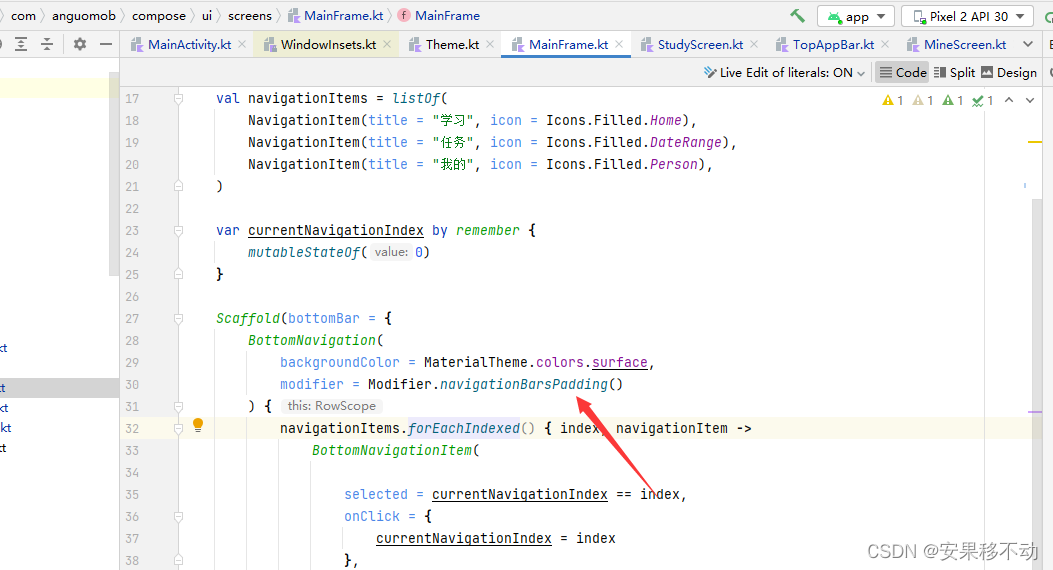The width and height of the screenshot is (1053, 570).
Task: Click the 'this: RowScope' inlay hint
Action: [332, 406]
